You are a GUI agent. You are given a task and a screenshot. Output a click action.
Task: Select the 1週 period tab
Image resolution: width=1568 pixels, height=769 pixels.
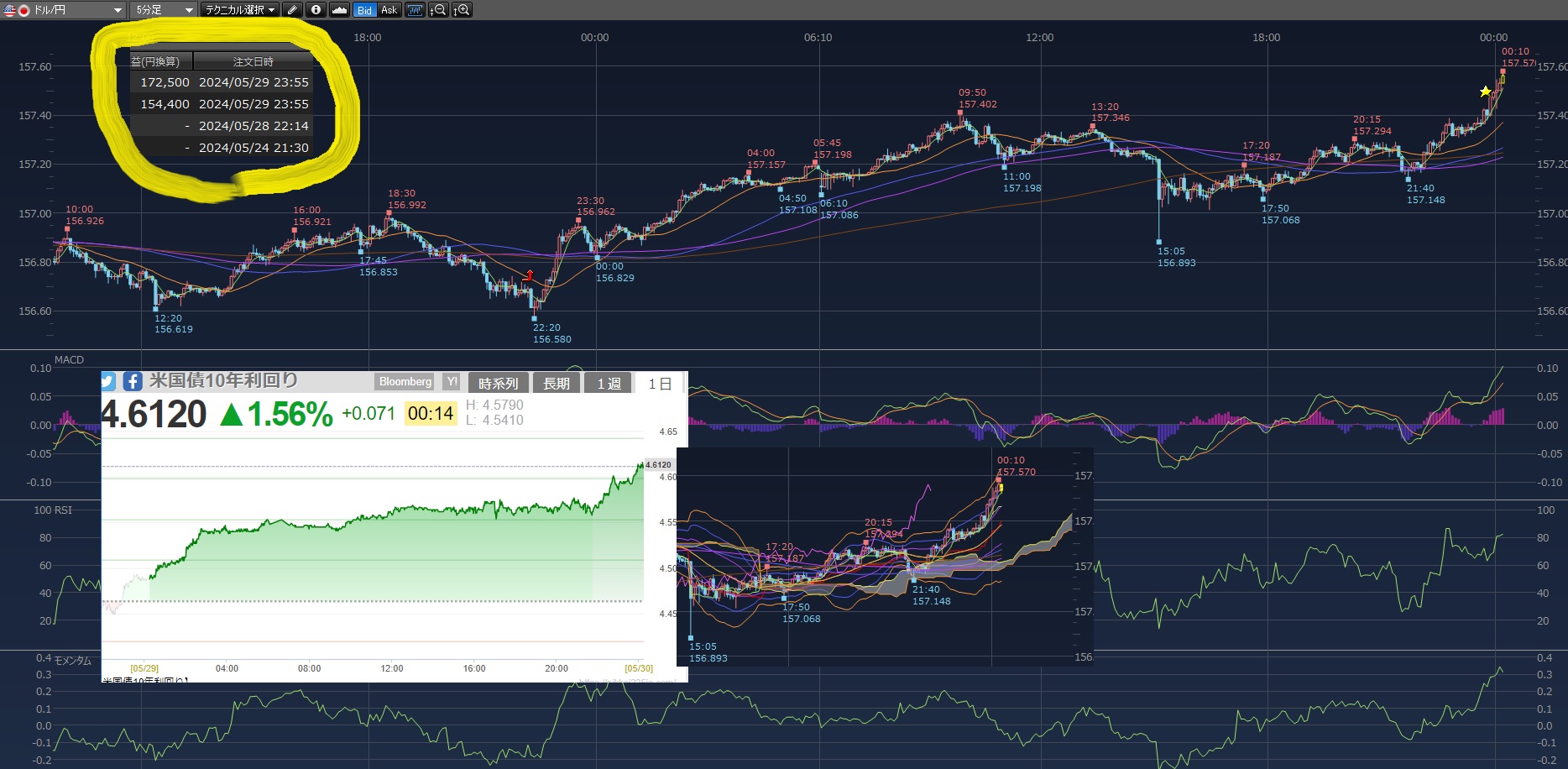point(609,384)
